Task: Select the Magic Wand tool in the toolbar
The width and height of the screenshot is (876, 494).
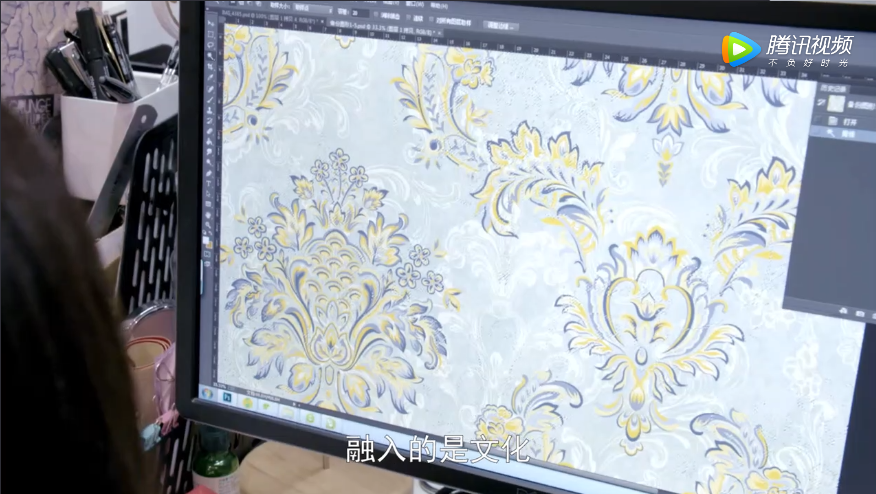Action: (210, 55)
